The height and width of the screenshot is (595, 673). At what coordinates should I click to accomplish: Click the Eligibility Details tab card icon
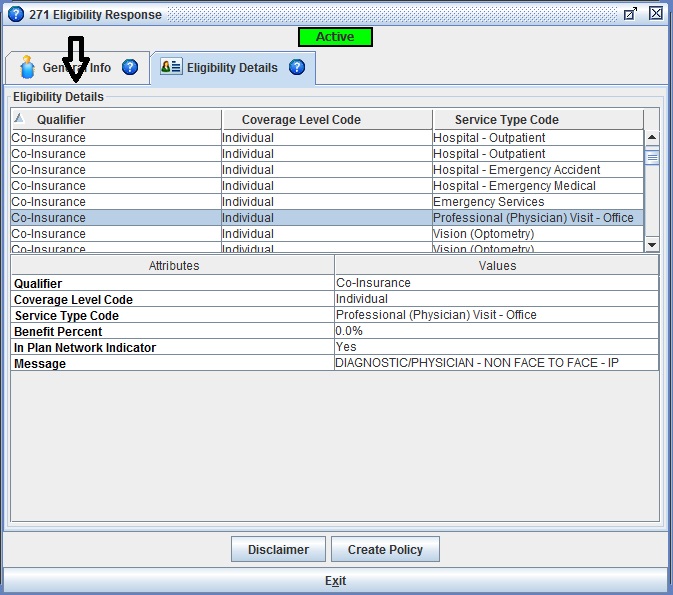171,67
